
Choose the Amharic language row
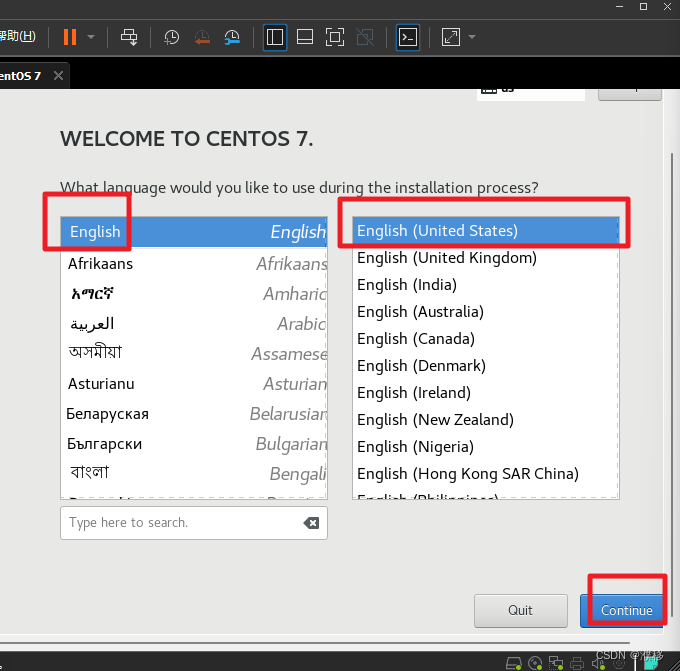tap(194, 294)
